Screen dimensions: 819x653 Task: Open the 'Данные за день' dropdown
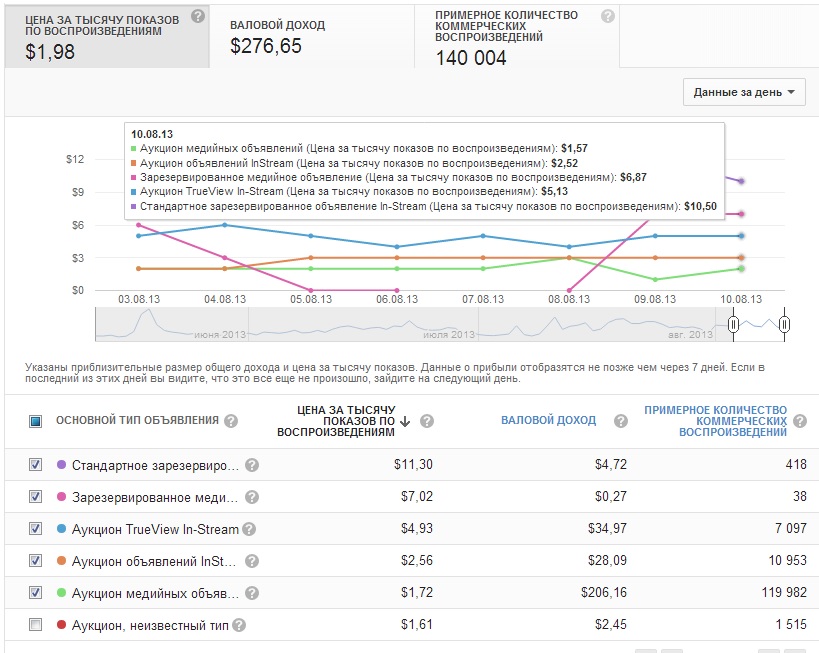[744, 92]
